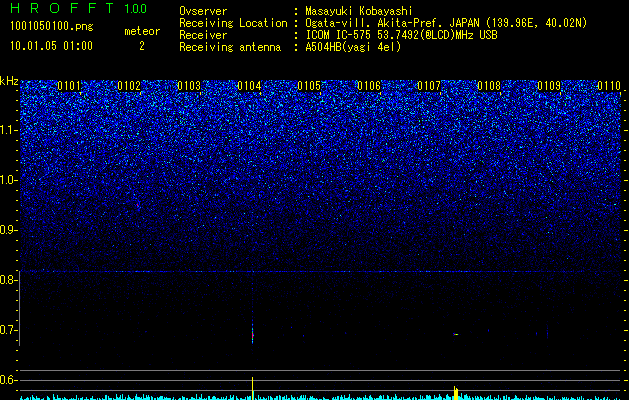Click the meteor echo spot near 0107
Screen dimensions: 629x400
point(456,334)
